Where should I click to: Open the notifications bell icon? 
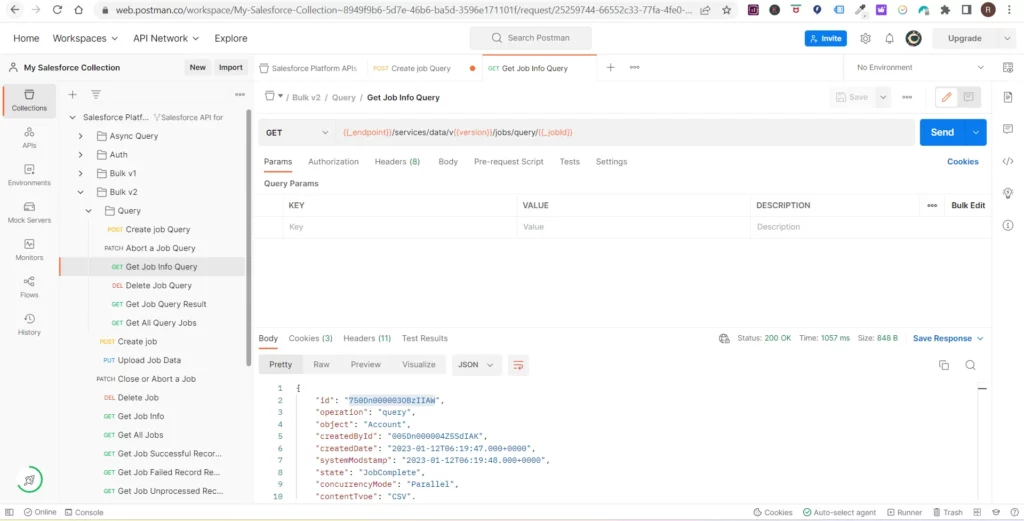coord(889,39)
